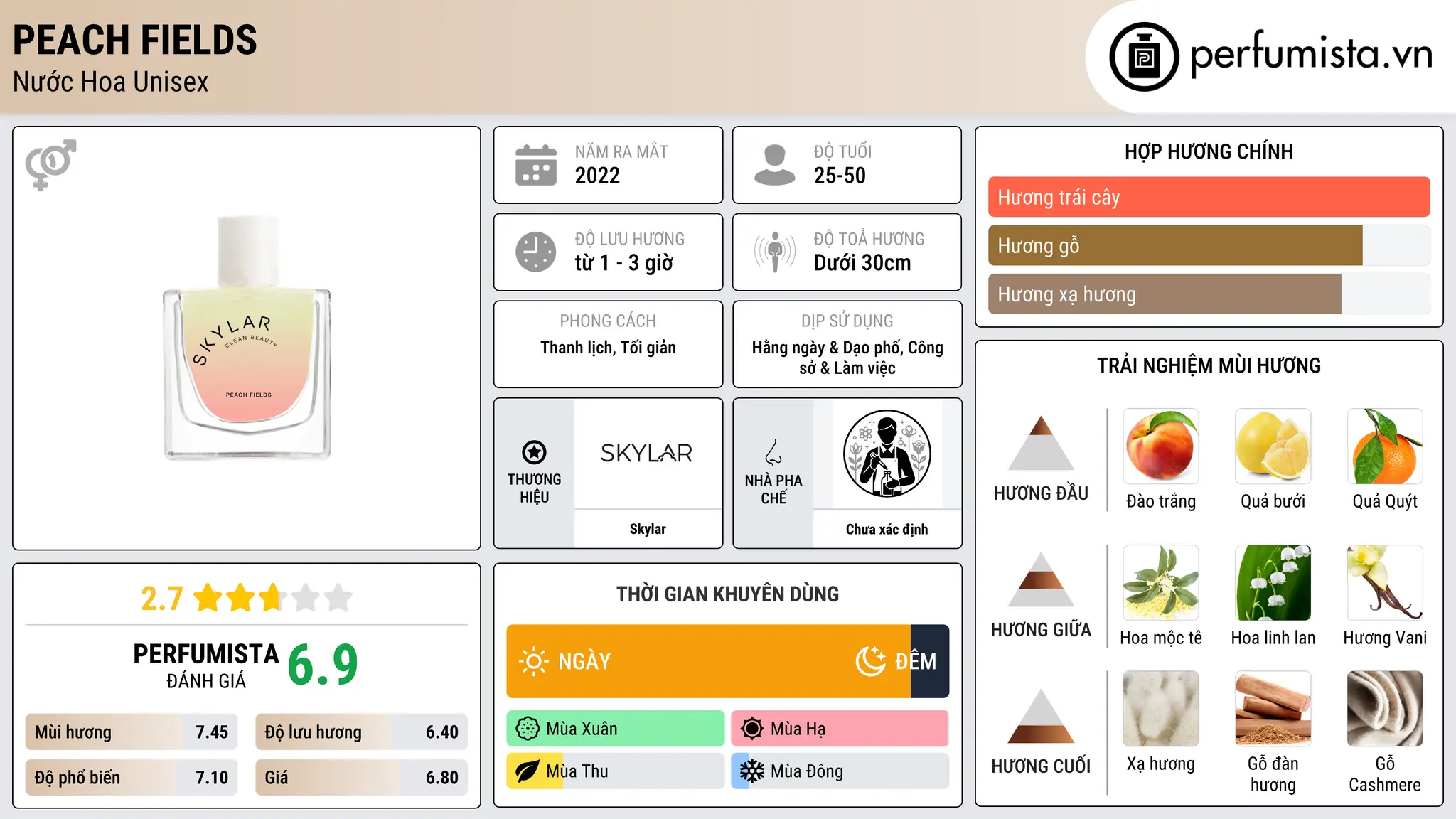
Task: Click the Hương giữa pyramid icon
Action: [x=1041, y=579]
